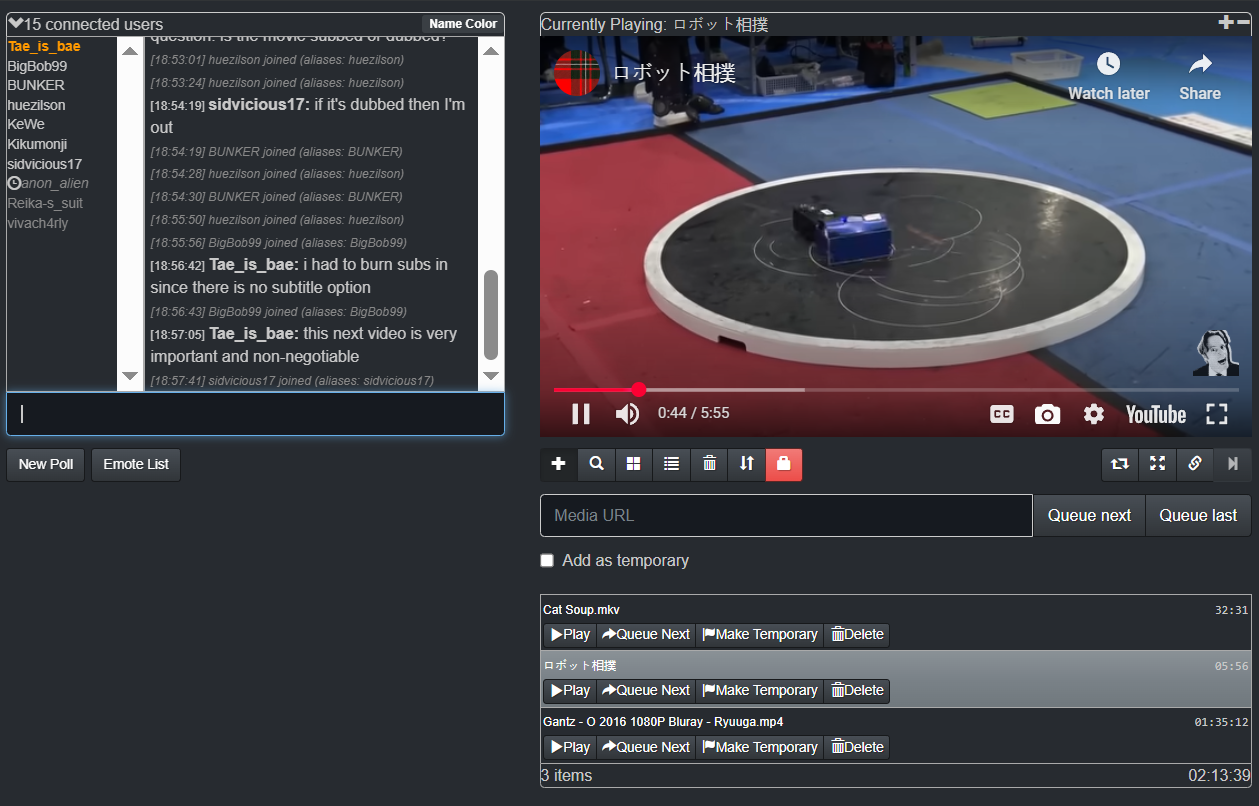Click the Queue last button
This screenshot has width=1259, height=806.
point(1198,516)
